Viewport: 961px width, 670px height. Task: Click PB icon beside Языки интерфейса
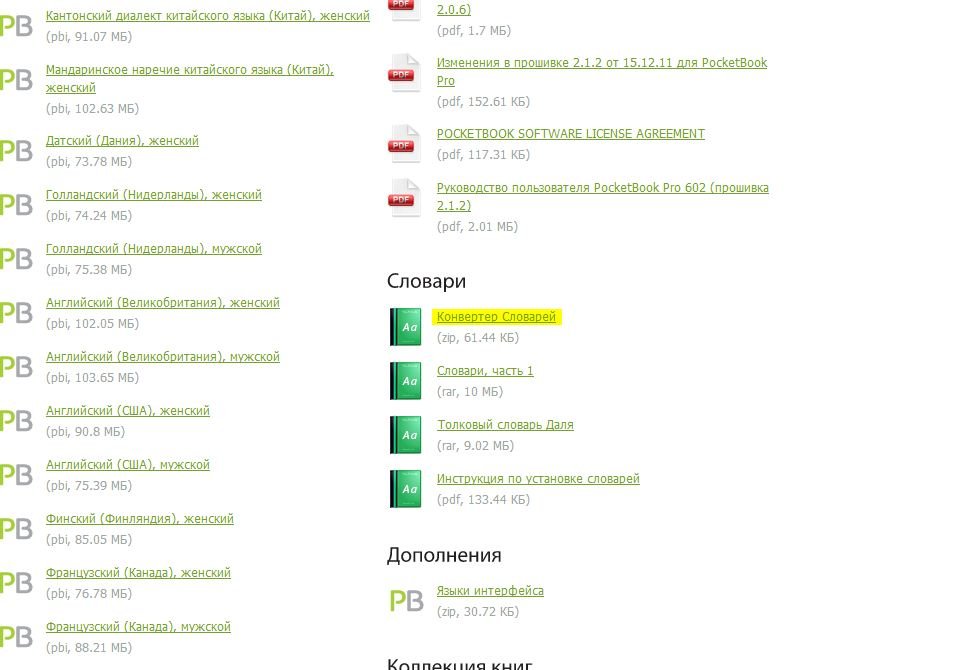click(406, 601)
